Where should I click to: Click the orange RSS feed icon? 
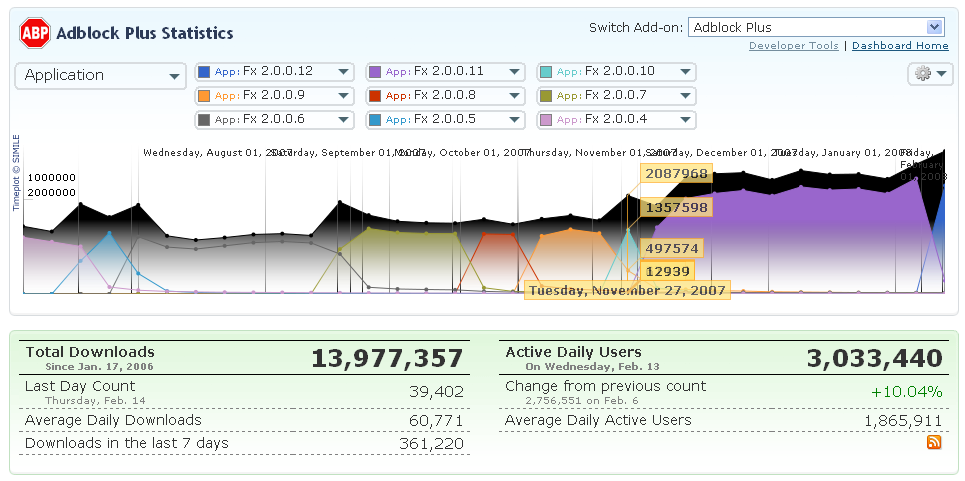pyautogui.click(x=934, y=442)
